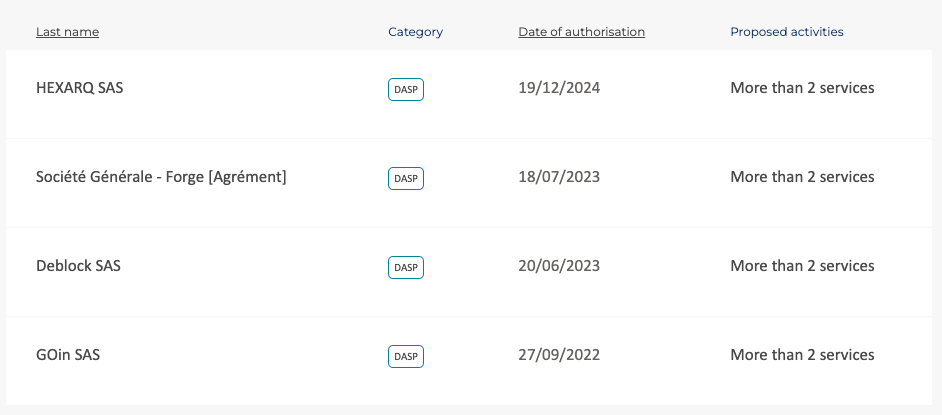Select the 27/09/2022 authorisation date
The height and width of the screenshot is (415, 942).
coord(559,354)
